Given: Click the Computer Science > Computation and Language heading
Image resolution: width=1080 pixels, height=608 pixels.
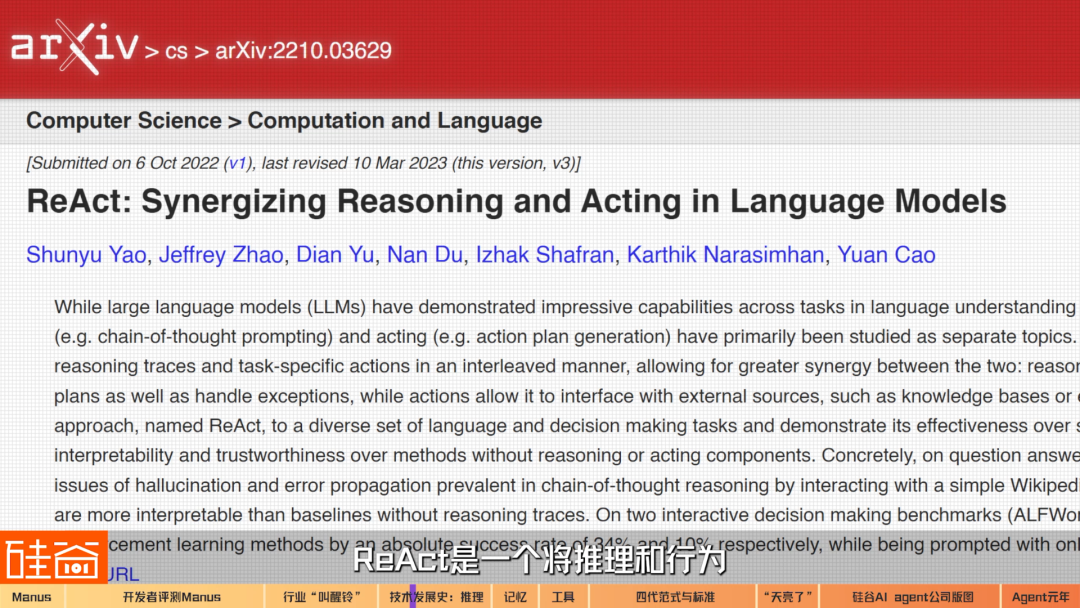Looking at the screenshot, I should pyautogui.click(x=284, y=121).
